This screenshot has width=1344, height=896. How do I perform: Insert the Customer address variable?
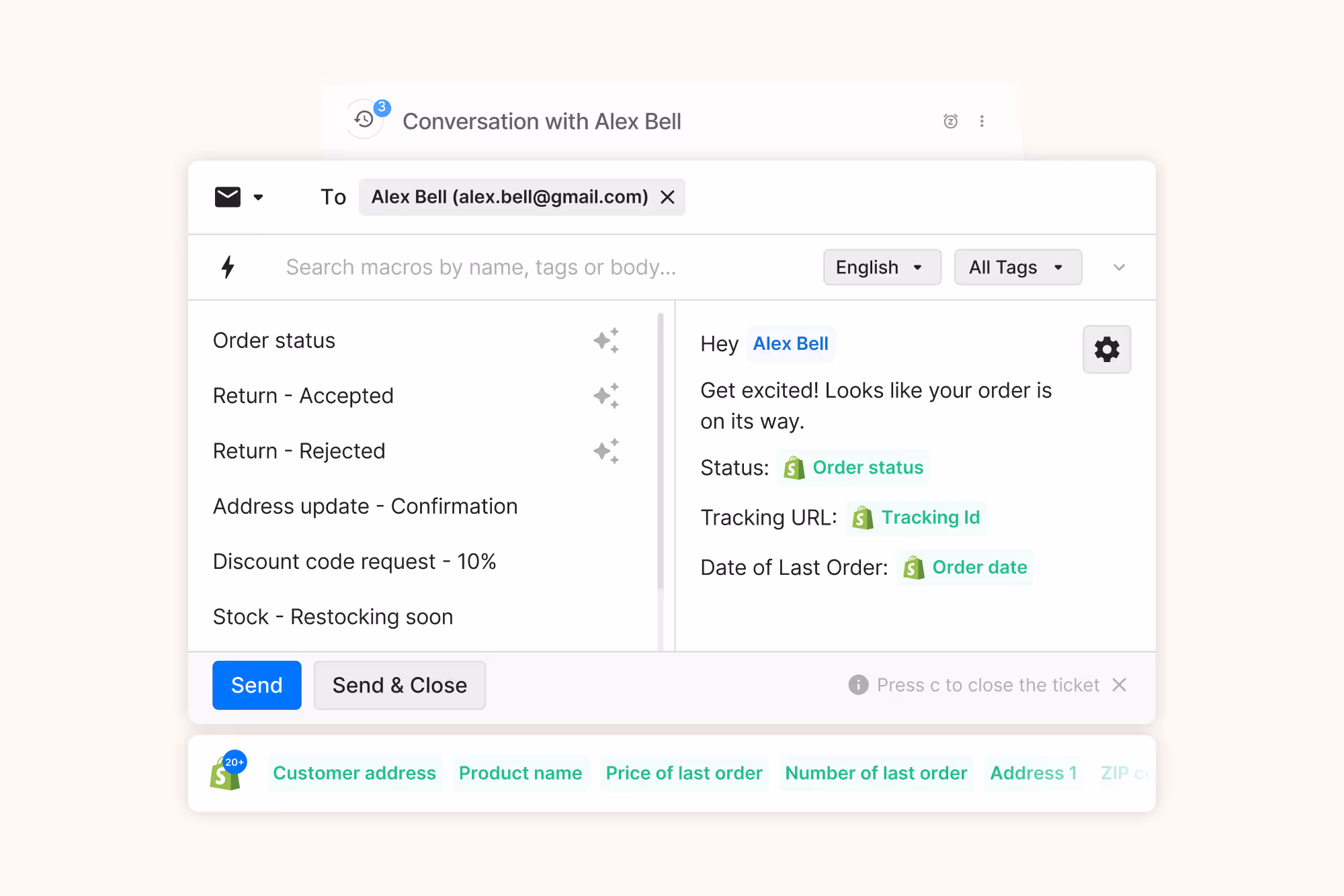354,773
